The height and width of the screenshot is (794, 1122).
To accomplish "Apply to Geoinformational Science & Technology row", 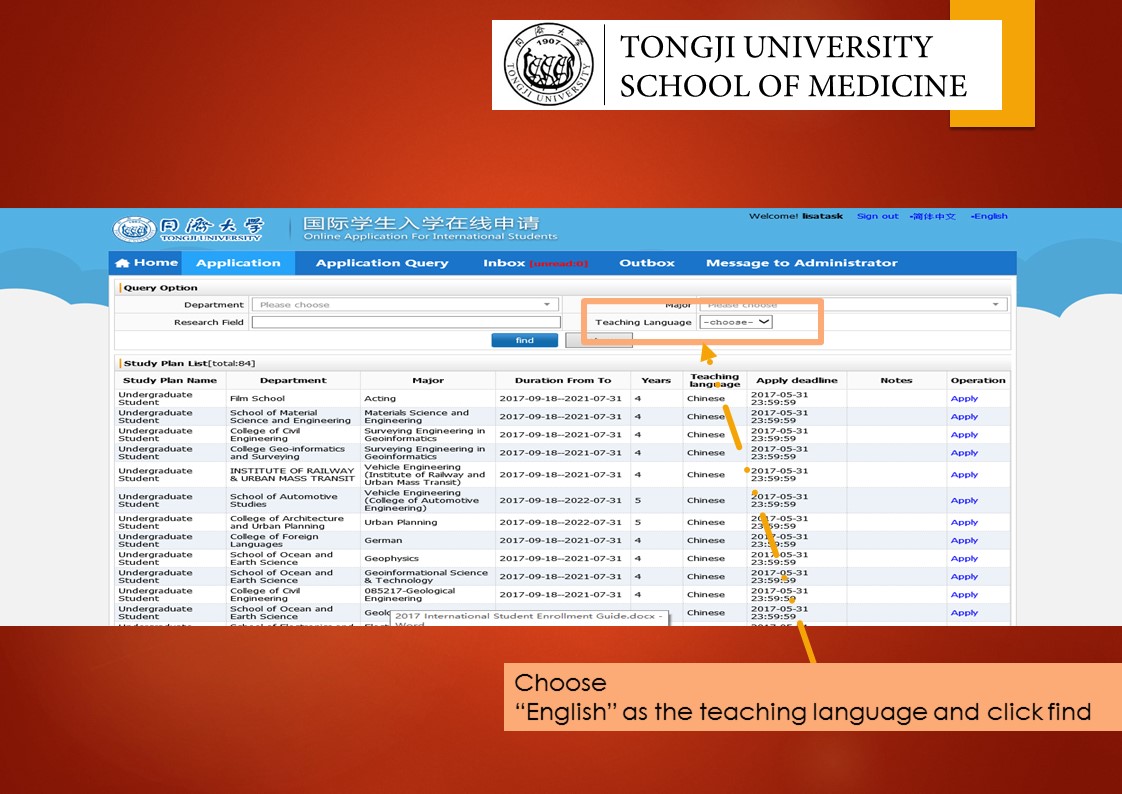I will click(x=964, y=577).
